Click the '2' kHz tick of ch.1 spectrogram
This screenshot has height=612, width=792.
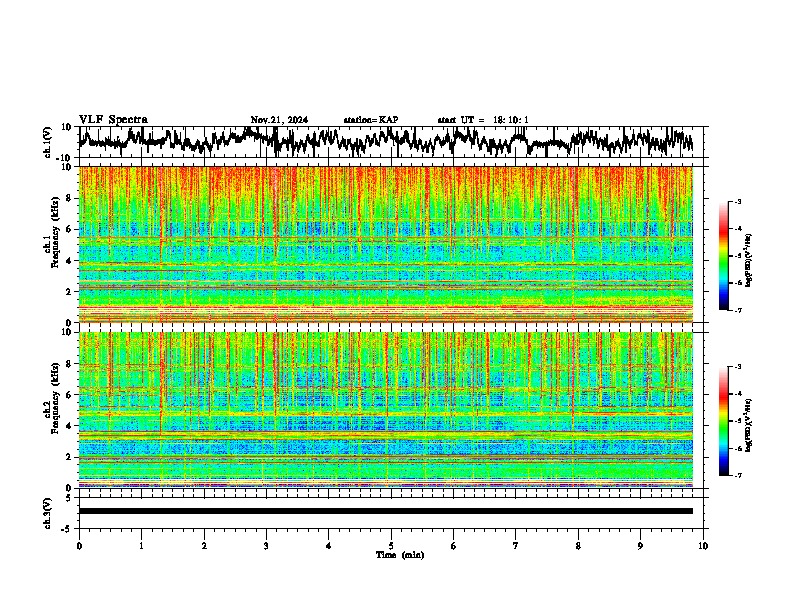[x=69, y=291]
